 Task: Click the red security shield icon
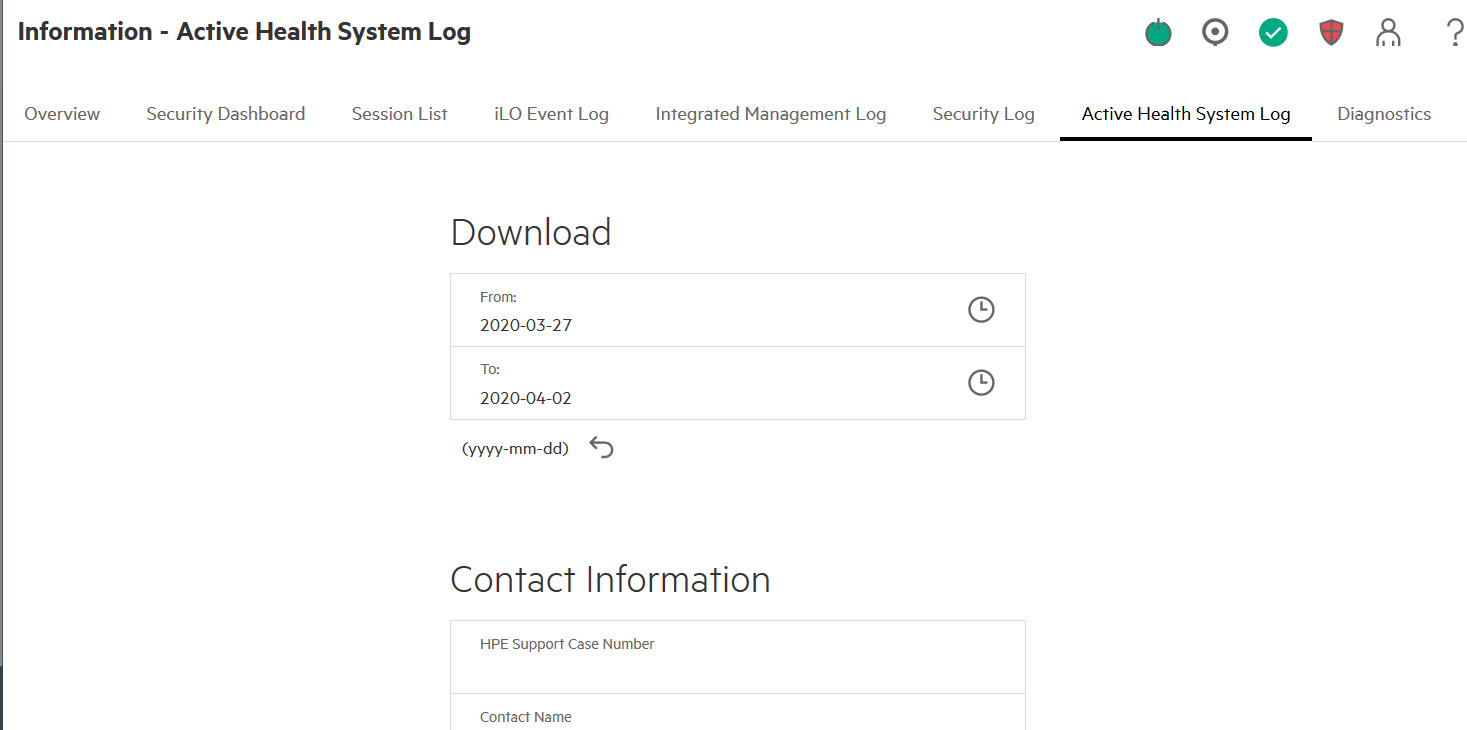pyautogui.click(x=1331, y=34)
